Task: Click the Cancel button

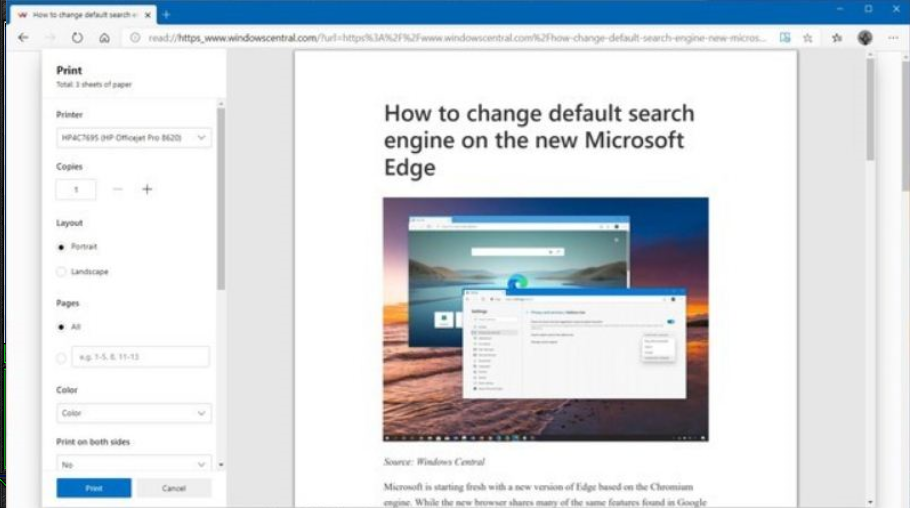Action: pyautogui.click(x=174, y=488)
